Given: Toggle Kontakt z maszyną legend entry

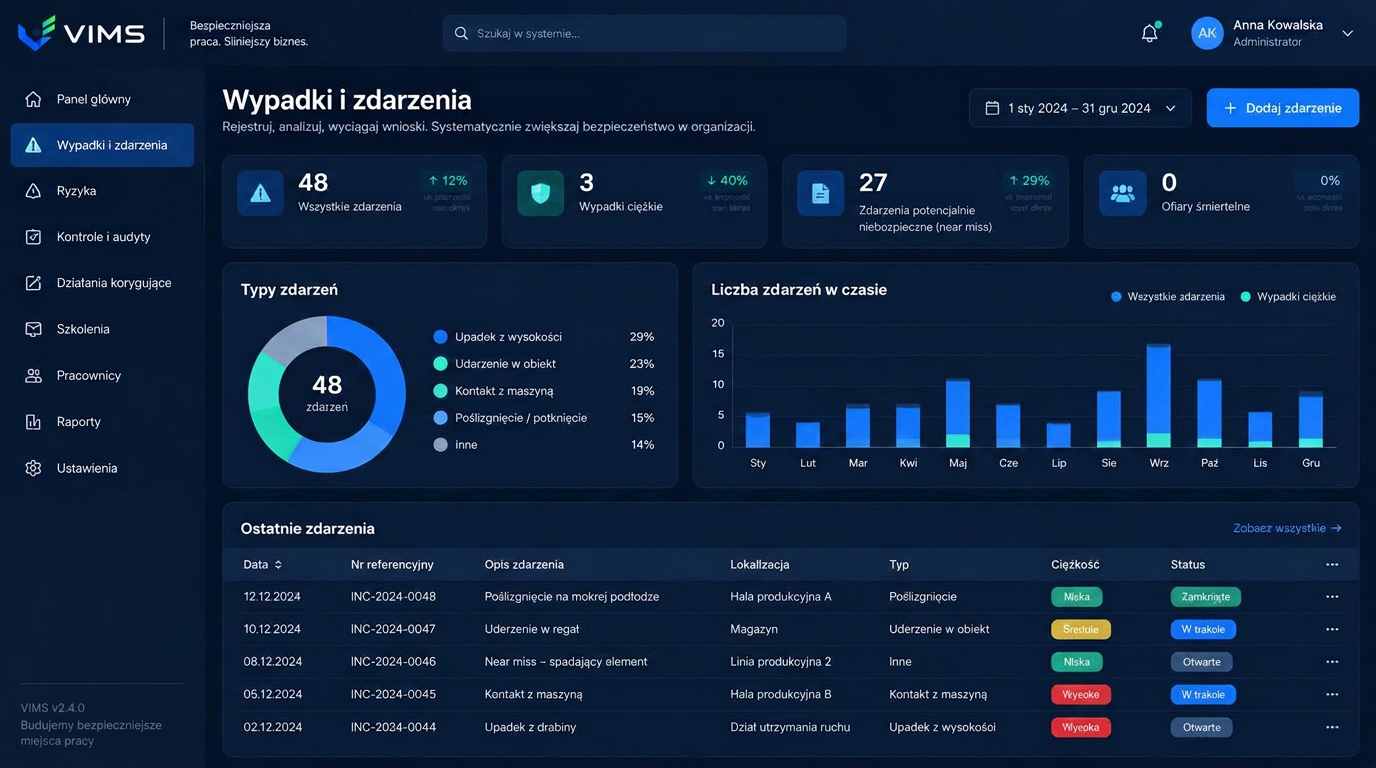Looking at the screenshot, I should coord(544,391).
